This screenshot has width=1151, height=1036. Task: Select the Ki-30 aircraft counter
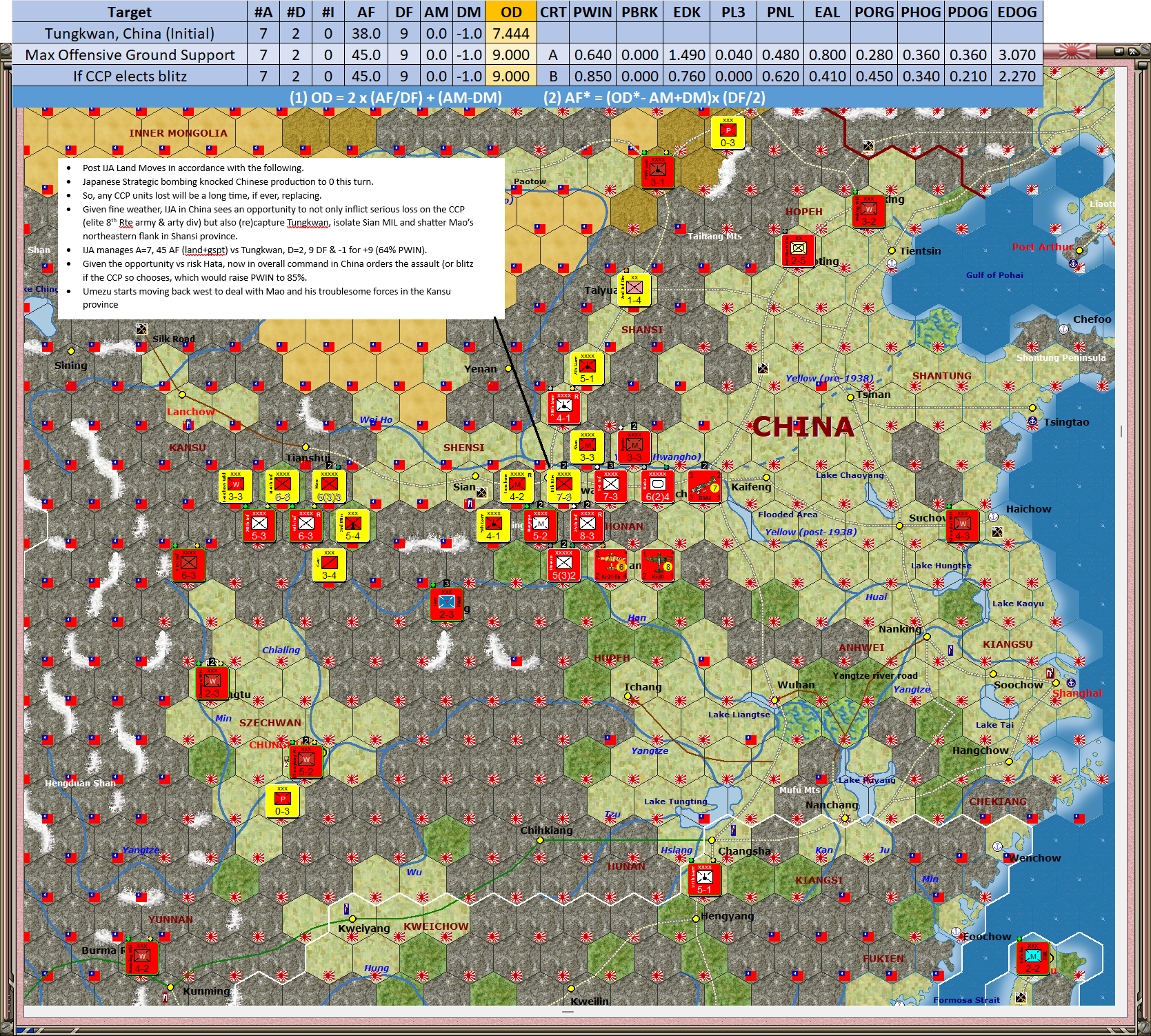[x=657, y=565]
